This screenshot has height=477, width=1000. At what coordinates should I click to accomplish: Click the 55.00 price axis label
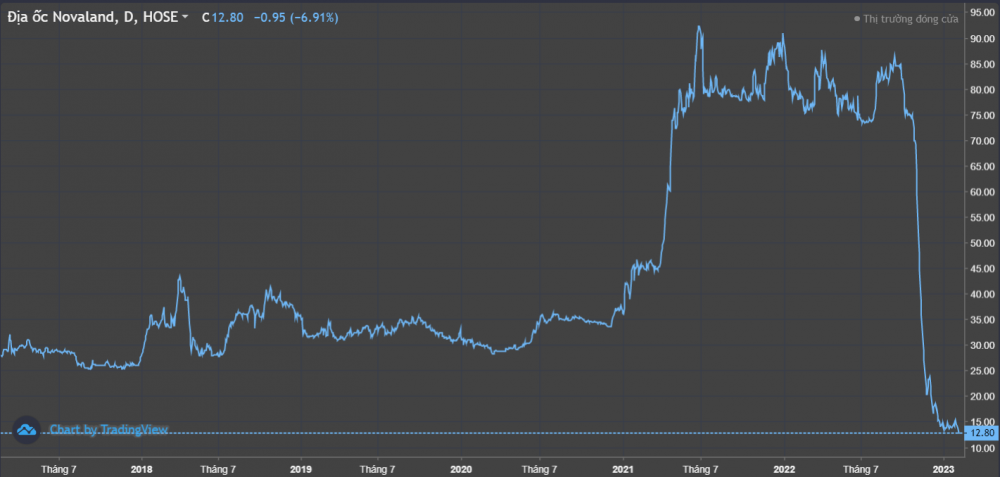(x=982, y=217)
